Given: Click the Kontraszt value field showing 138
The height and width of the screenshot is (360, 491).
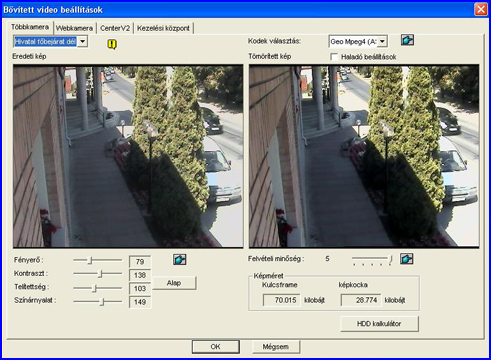Looking at the screenshot, I should tap(140, 275).
